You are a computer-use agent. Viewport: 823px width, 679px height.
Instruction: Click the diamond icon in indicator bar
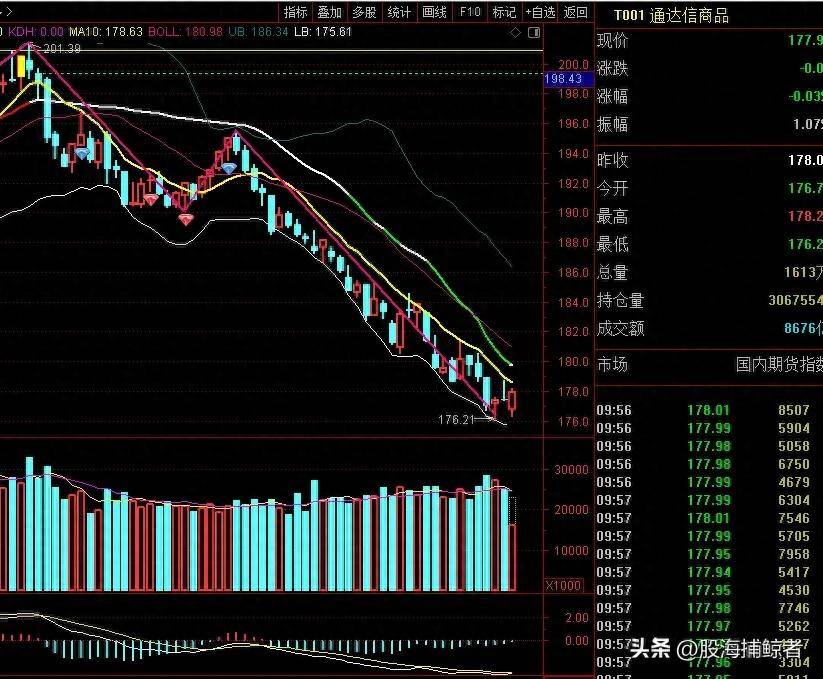(x=515, y=33)
